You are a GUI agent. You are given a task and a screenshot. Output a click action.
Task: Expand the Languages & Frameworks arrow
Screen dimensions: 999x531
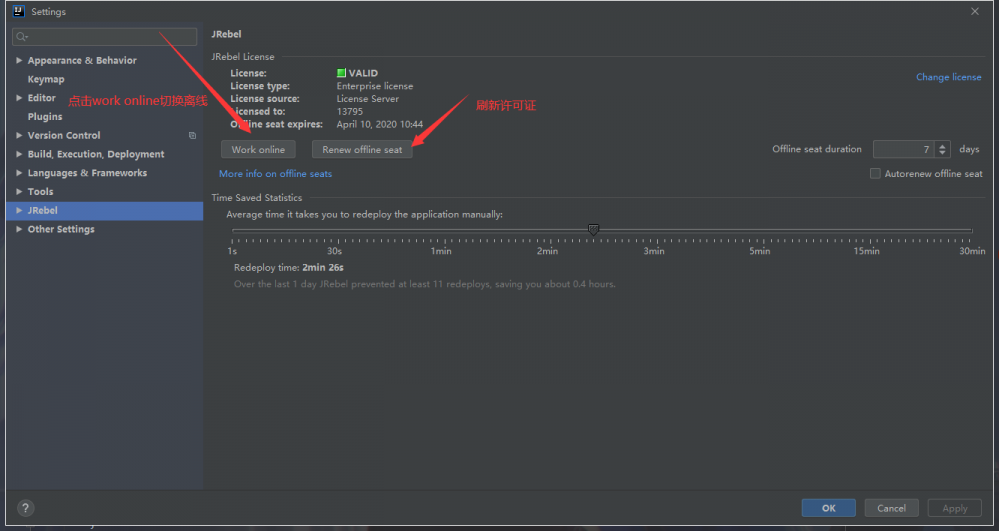pyautogui.click(x=19, y=173)
